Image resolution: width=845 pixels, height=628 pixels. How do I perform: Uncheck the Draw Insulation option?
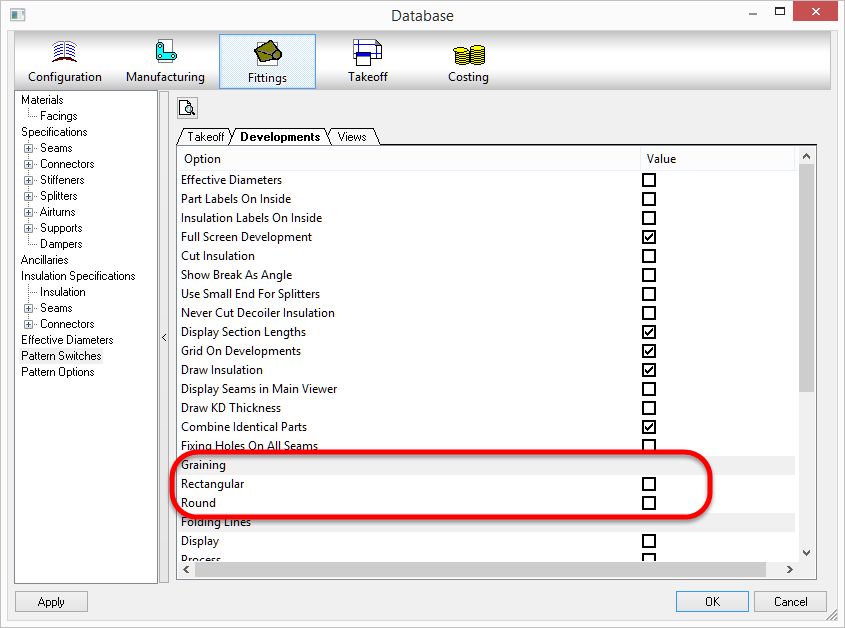tap(649, 370)
